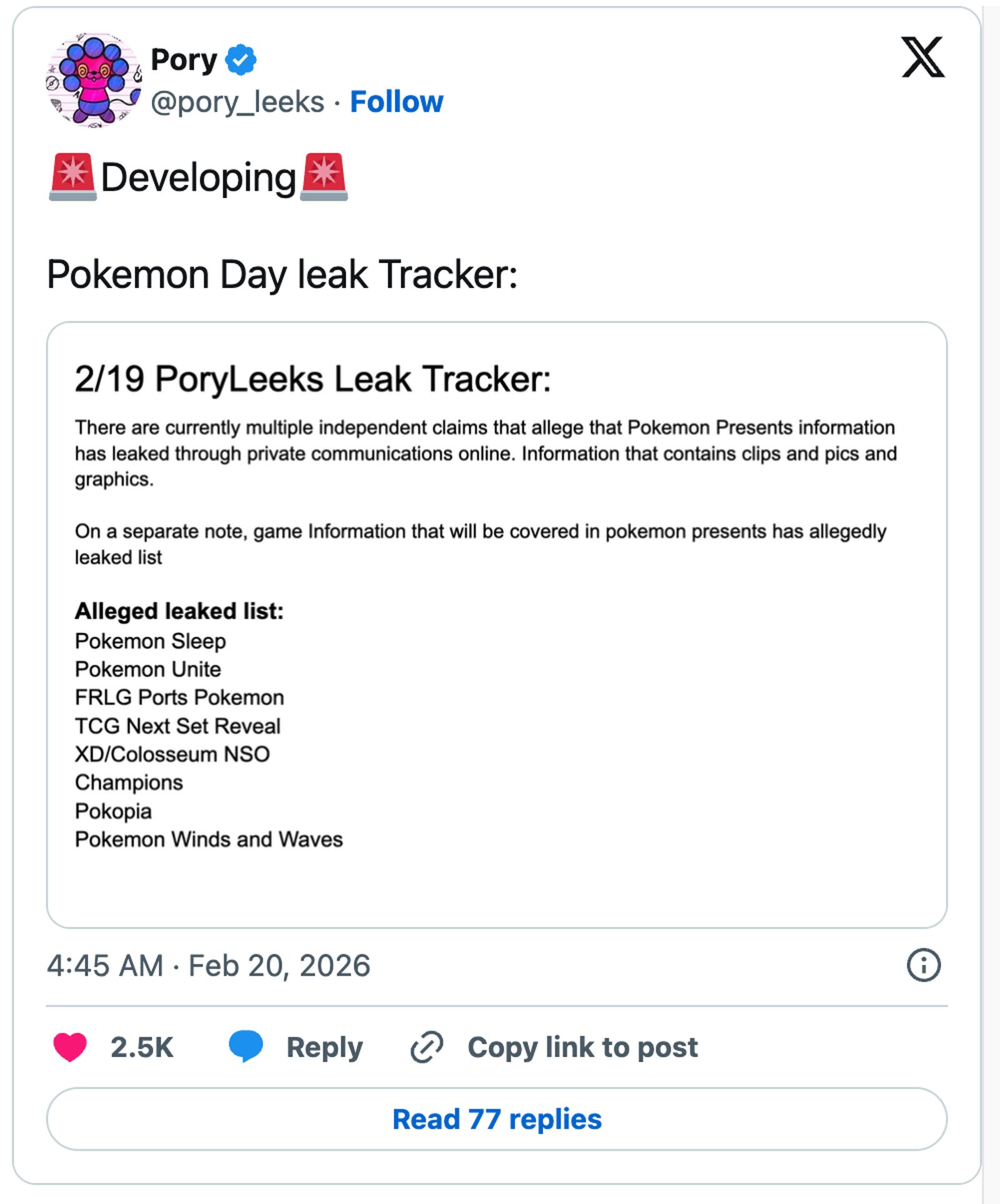Click the 2.5K likes count
This screenshot has width=1000, height=1204.
click(142, 1047)
